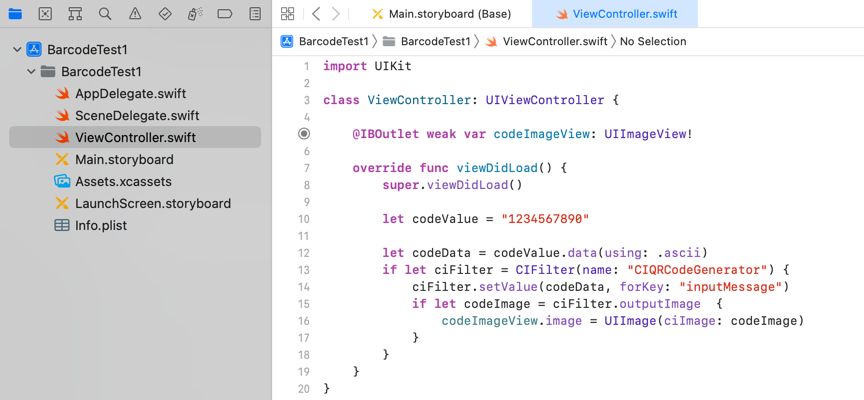Screen dimensions: 864x400
Task: Open the Symbol navigator
Action: point(75,14)
